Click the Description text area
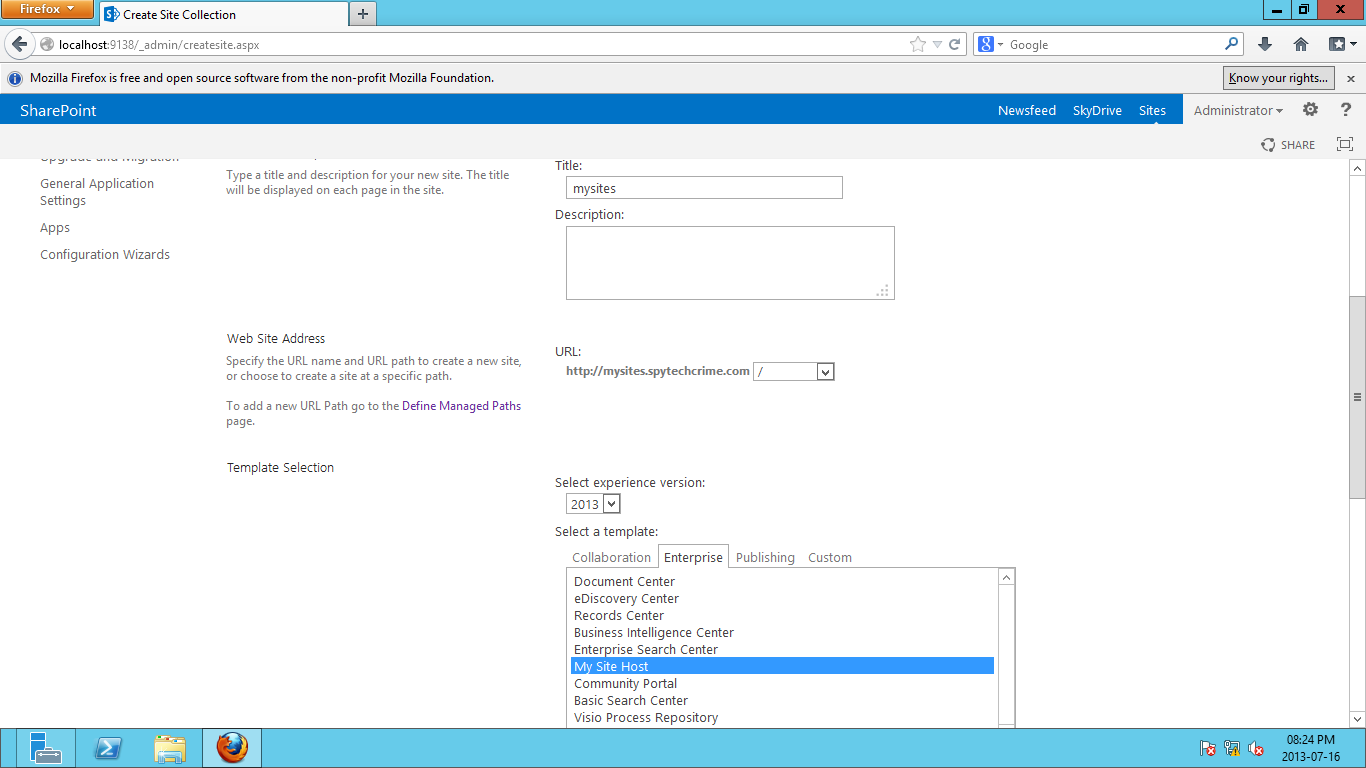This screenshot has height=768, width=1366. pyautogui.click(x=730, y=263)
